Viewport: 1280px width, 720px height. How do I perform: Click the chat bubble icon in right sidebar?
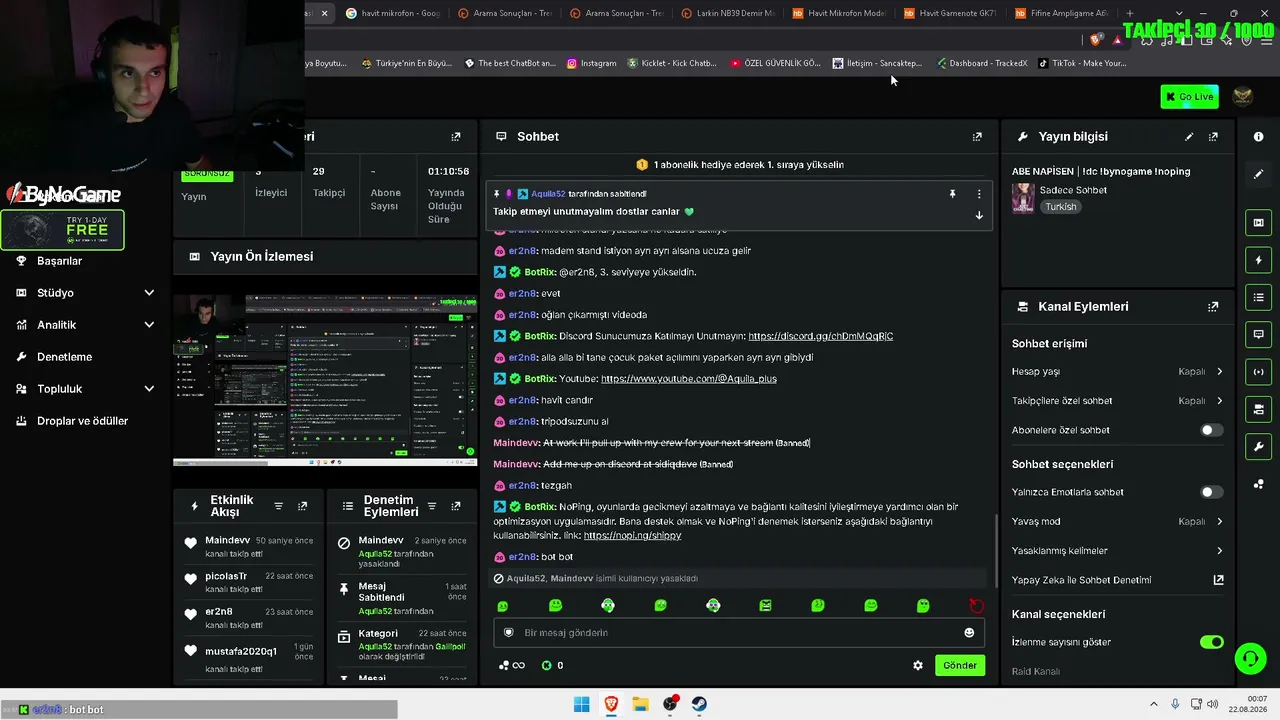pos(1259,334)
